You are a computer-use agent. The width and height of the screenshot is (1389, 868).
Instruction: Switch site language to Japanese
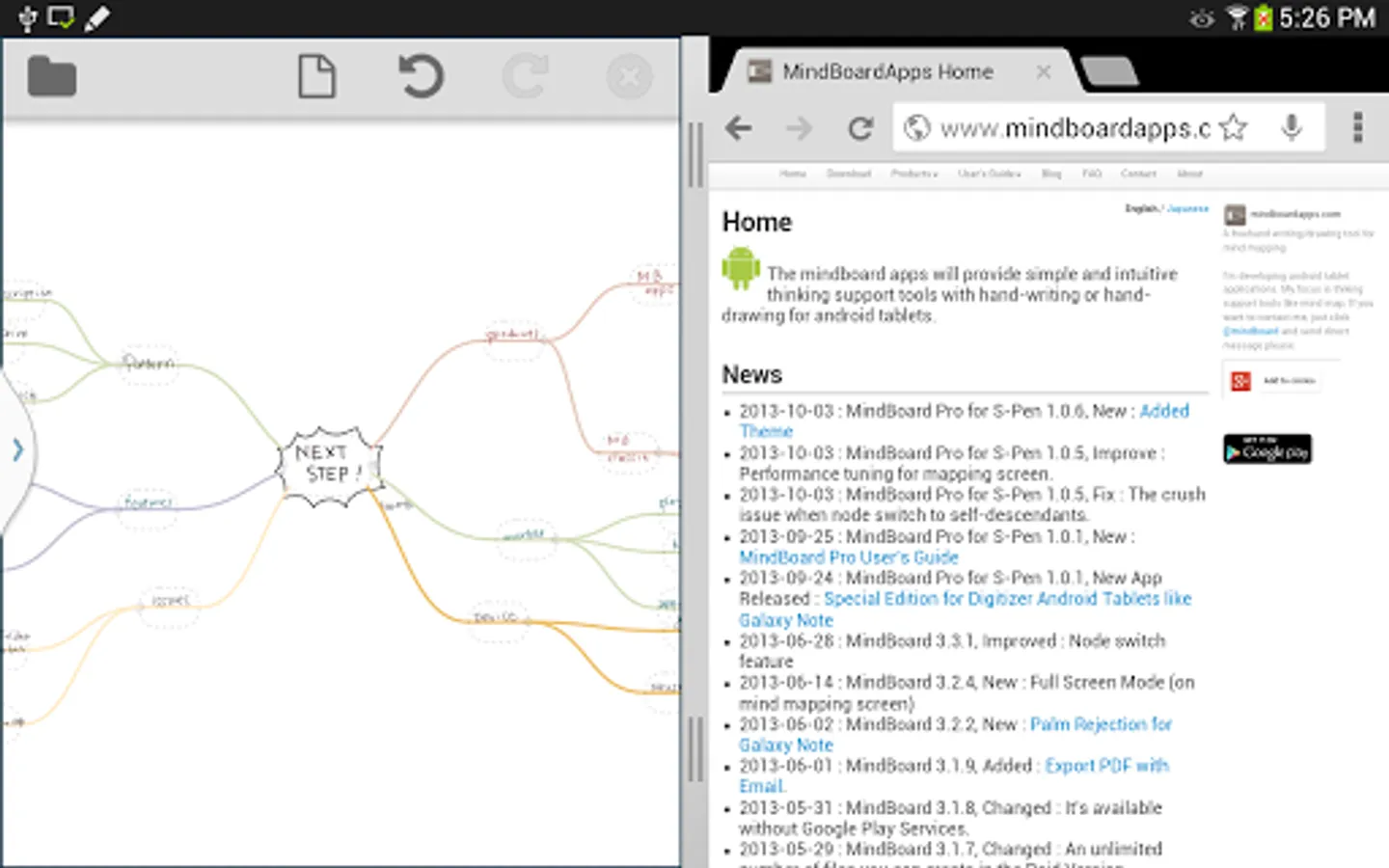point(1187,208)
